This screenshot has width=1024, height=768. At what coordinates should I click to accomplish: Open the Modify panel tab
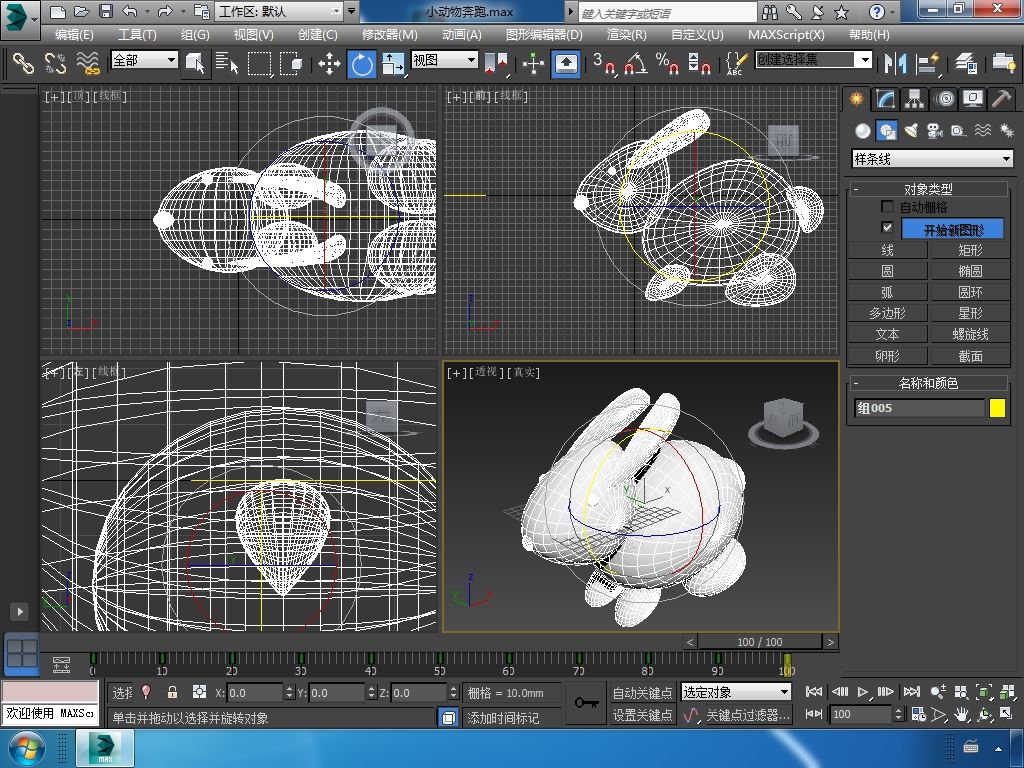point(885,99)
